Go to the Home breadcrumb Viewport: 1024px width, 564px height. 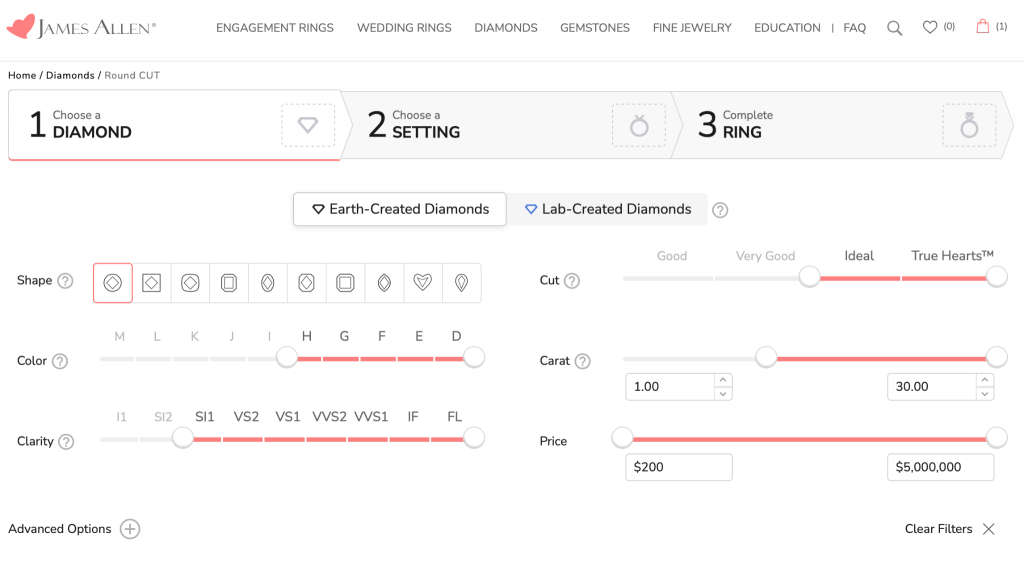coord(22,75)
